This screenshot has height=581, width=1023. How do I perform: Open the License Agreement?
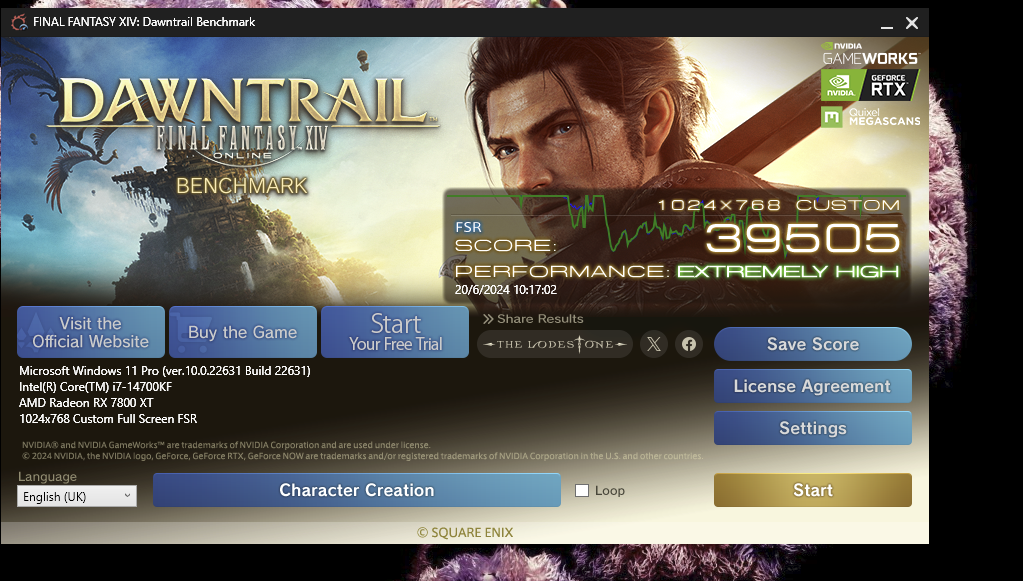(812, 386)
